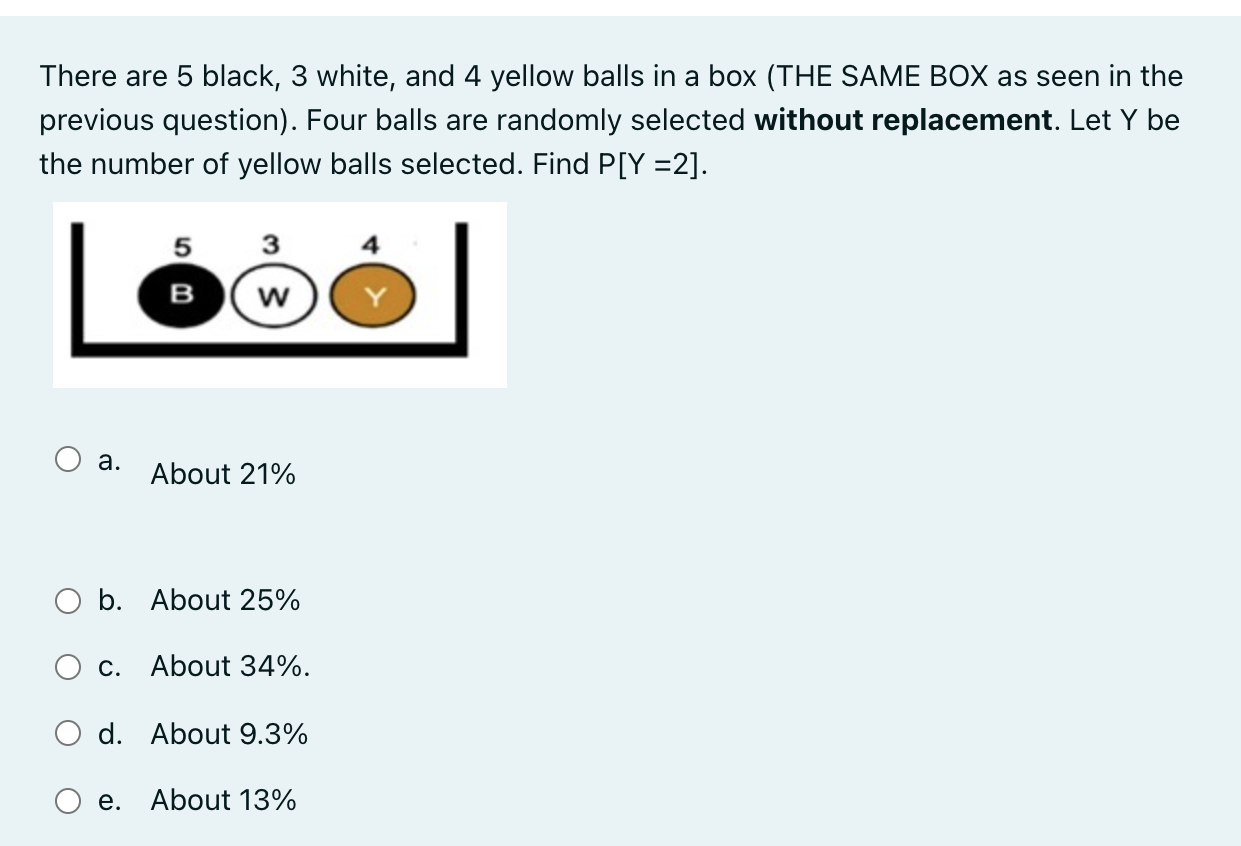The width and height of the screenshot is (1241, 846).
Task: Click the number 5 above the black ball
Action: coord(183,246)
